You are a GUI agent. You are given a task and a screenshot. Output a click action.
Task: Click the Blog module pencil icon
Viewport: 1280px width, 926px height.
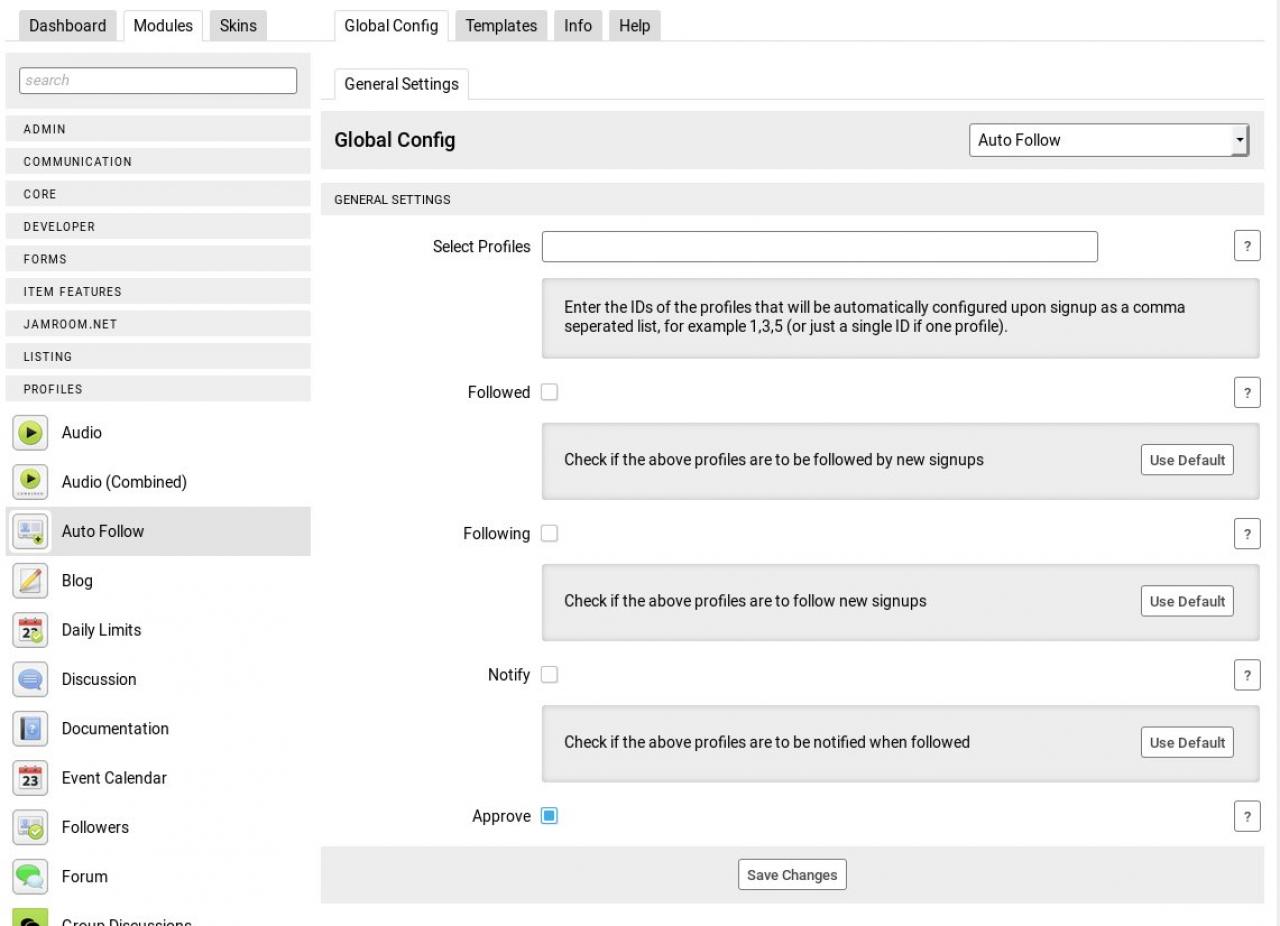[x=30, y=581]
